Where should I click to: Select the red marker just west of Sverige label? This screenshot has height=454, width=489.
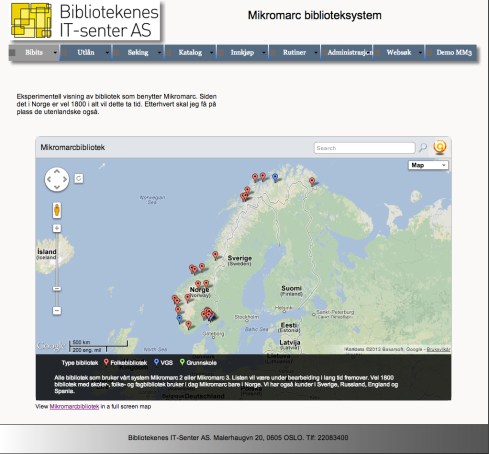pos(215,256)
